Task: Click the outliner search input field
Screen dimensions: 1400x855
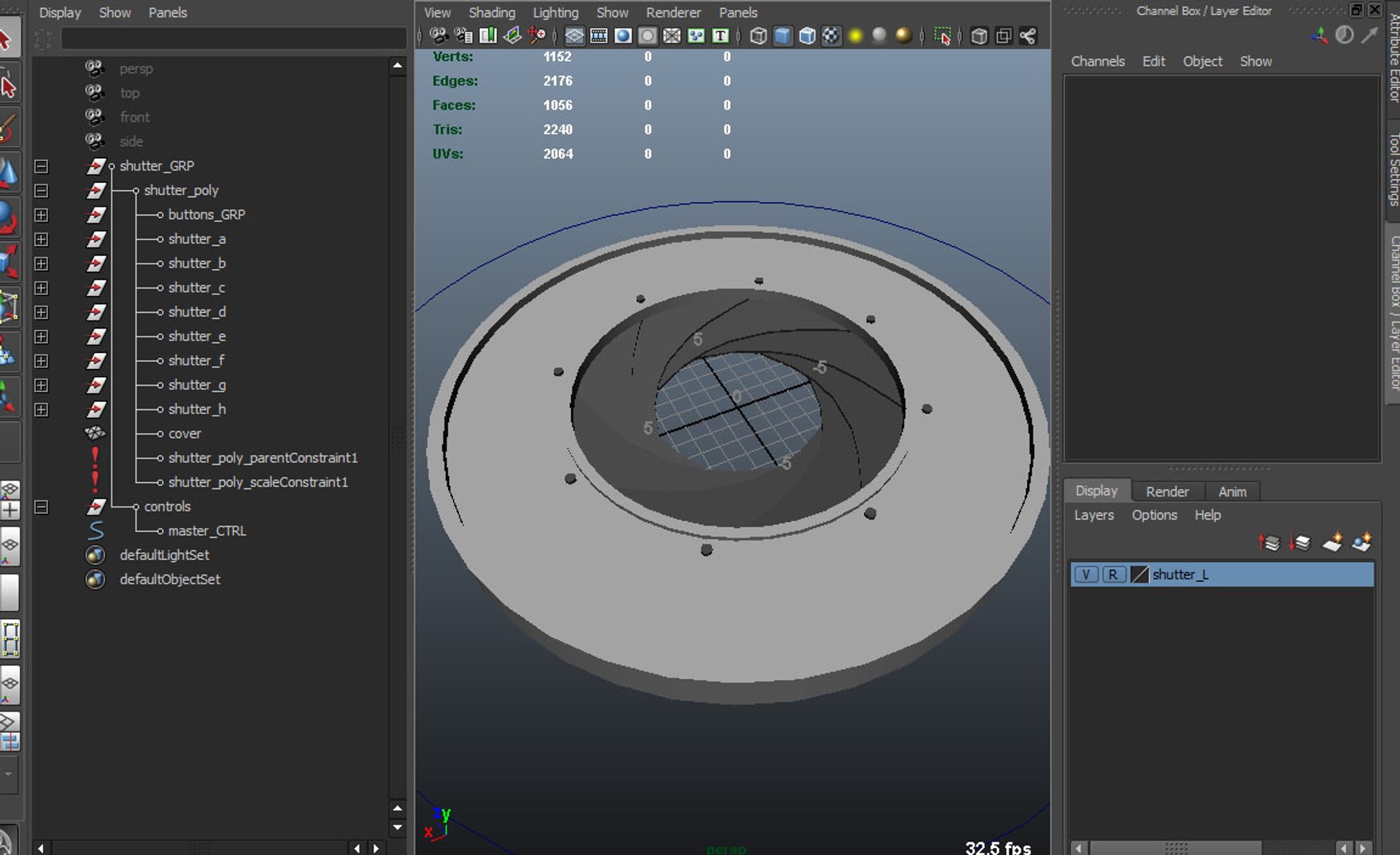Action: pyautogui.click(x=233, y=38)
